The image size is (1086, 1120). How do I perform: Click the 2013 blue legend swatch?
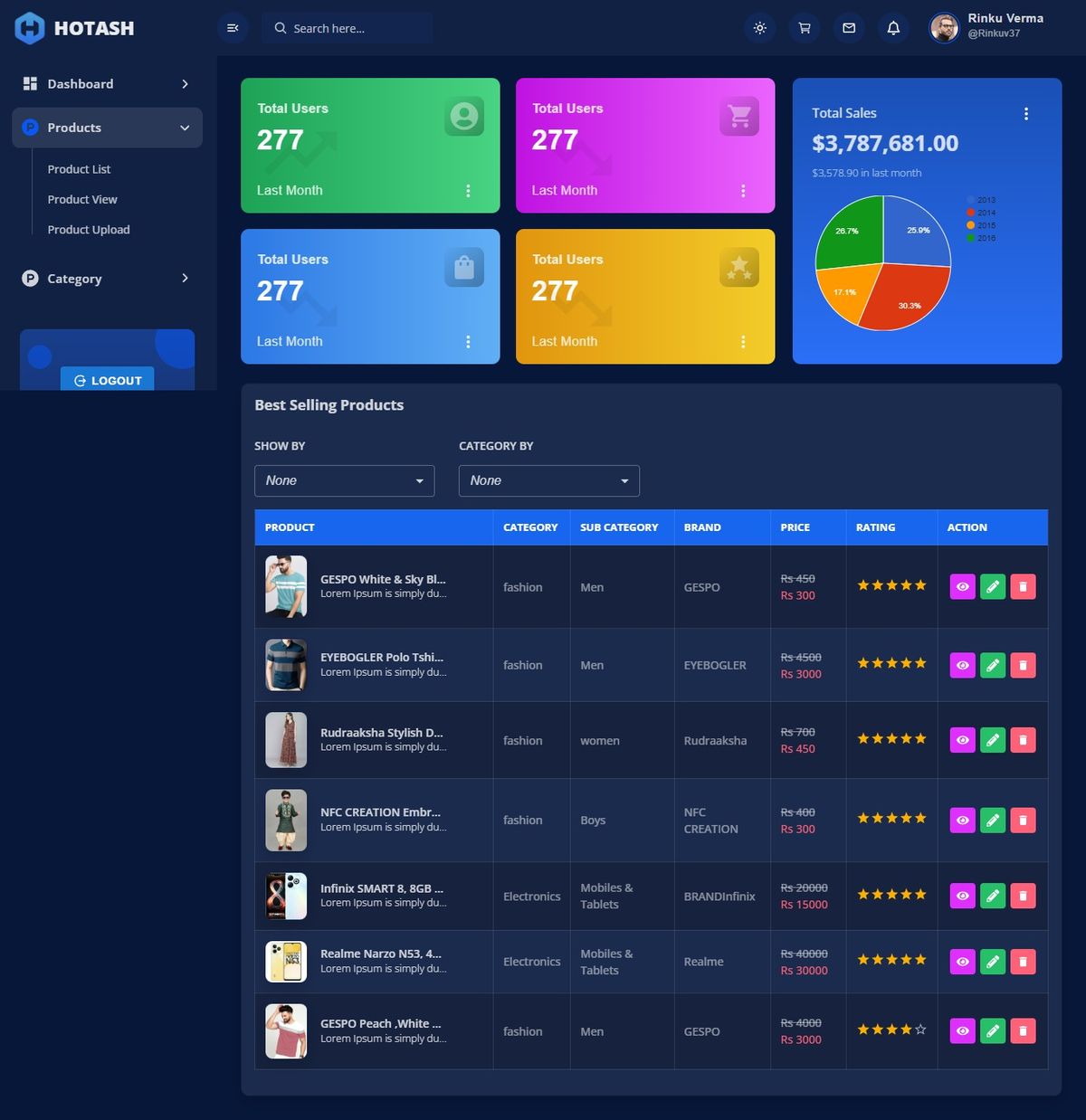point(971,200)
